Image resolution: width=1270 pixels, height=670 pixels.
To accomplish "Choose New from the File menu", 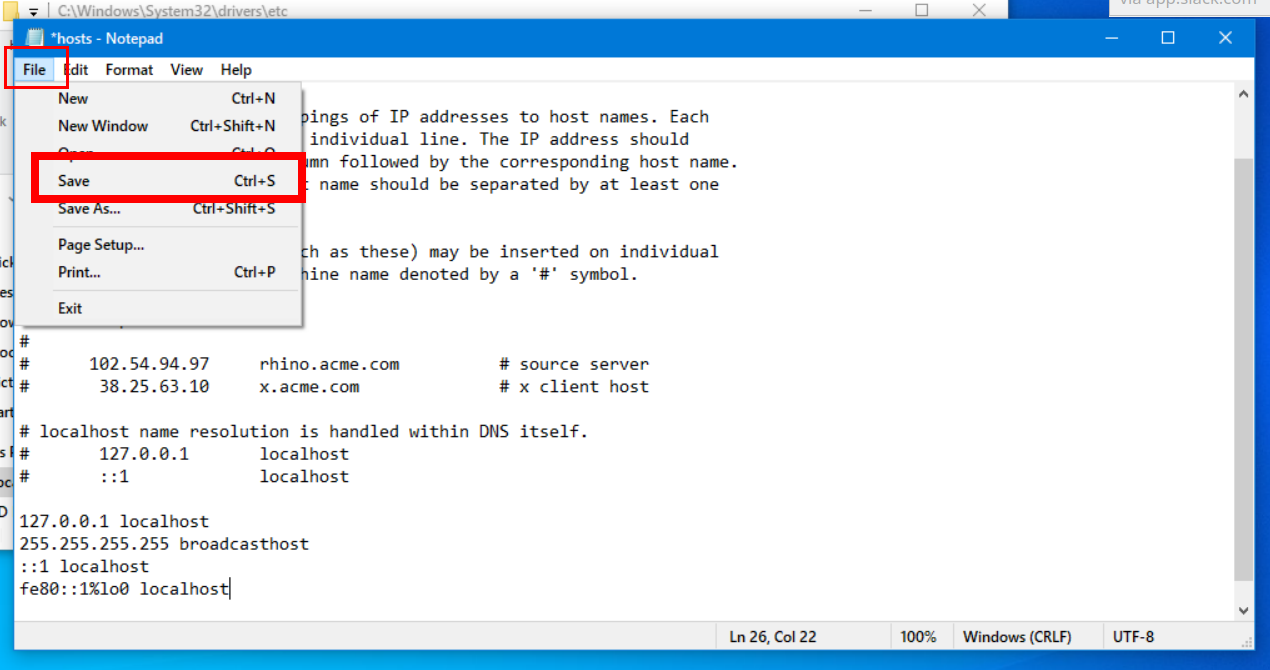I will point(73,98).
